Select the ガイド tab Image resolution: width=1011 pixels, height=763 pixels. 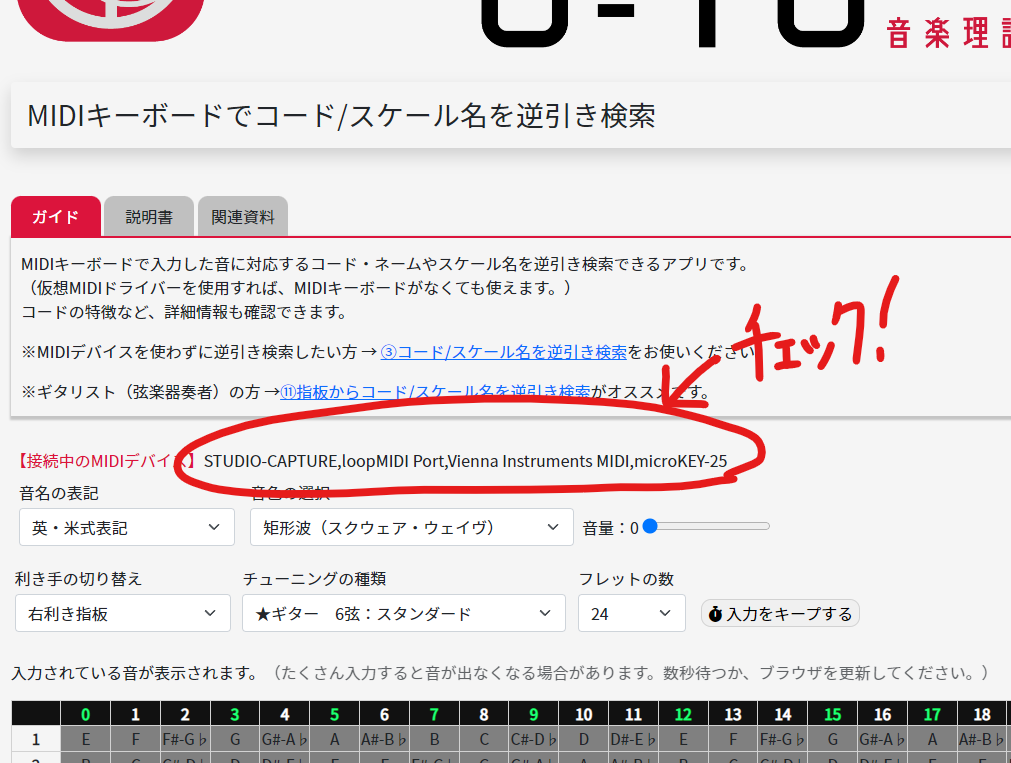pyautogui.click(x=55, y=216)
